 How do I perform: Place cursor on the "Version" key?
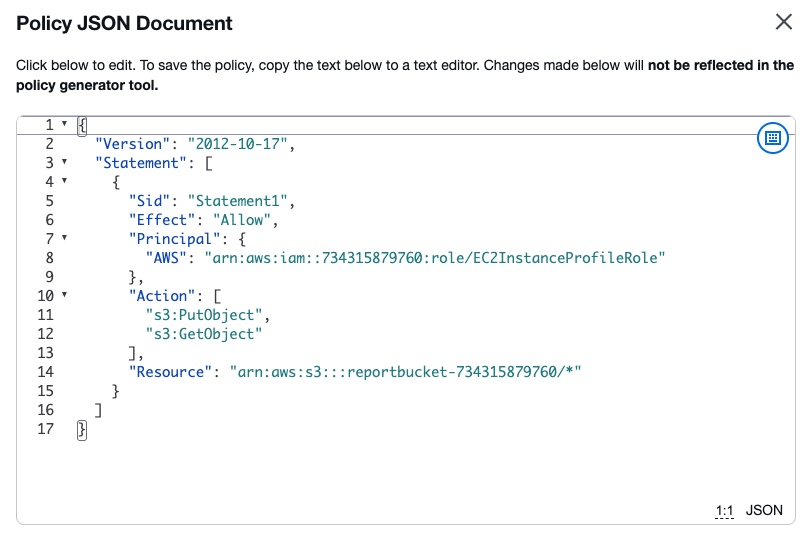[x=132, y=144]
